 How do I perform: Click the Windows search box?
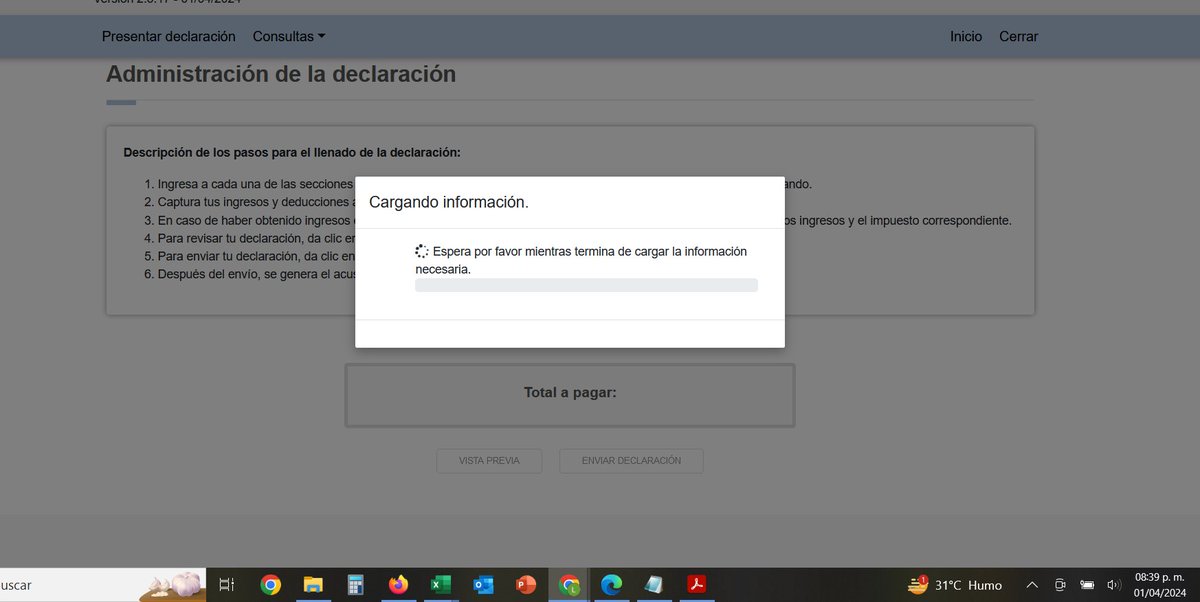103,585
